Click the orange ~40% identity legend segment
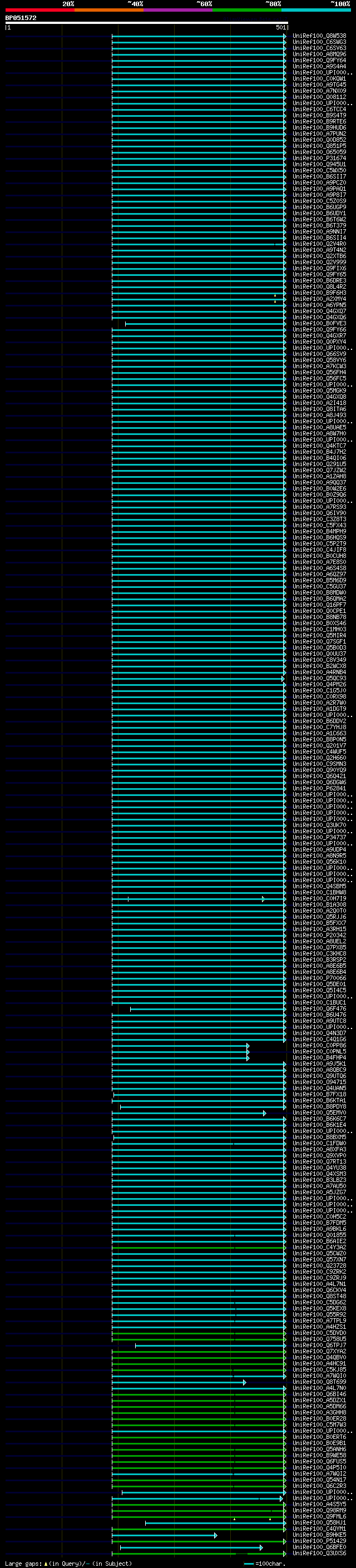 pos(109,10)
